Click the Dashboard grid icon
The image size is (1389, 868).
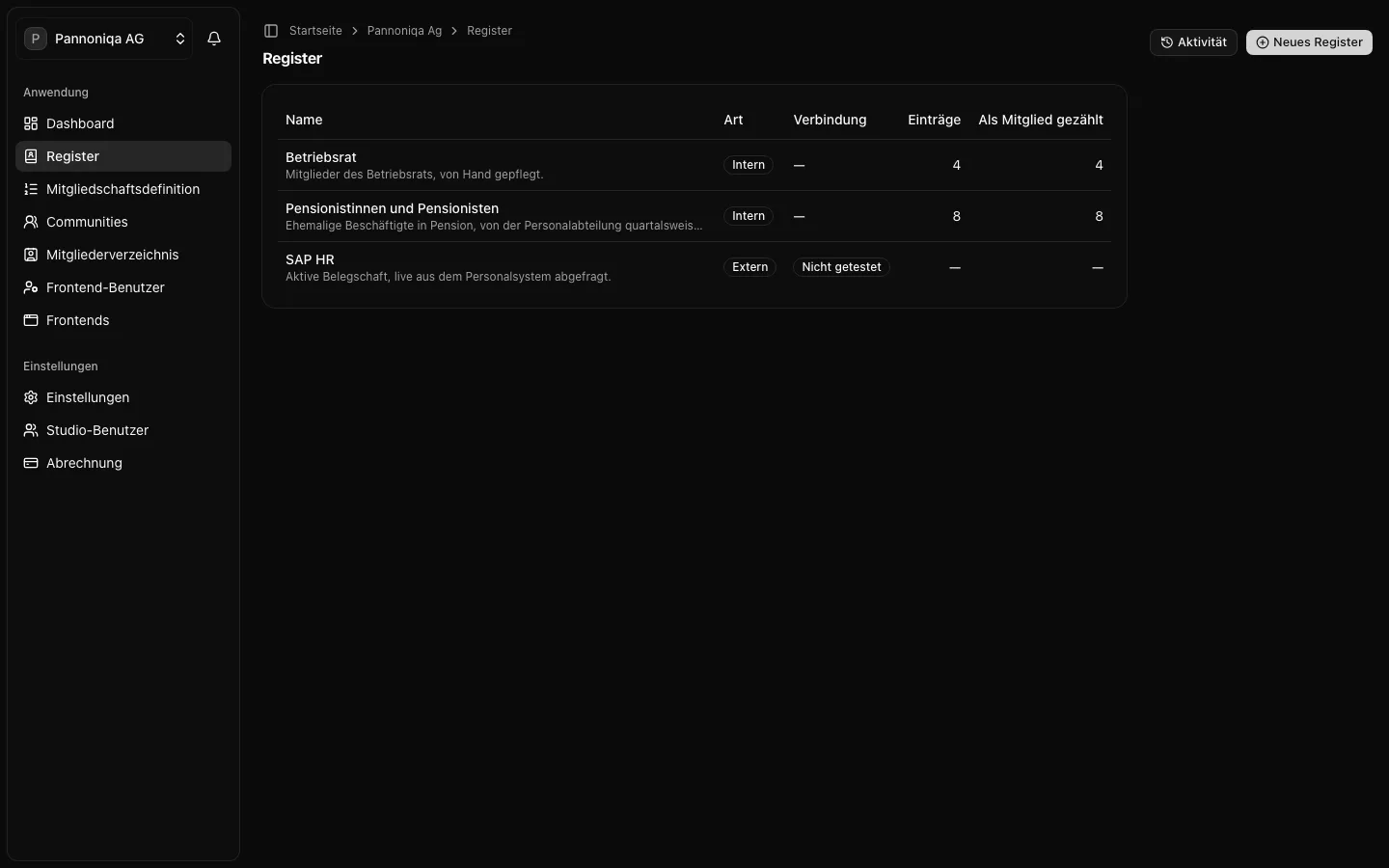[x=31, y=123]
